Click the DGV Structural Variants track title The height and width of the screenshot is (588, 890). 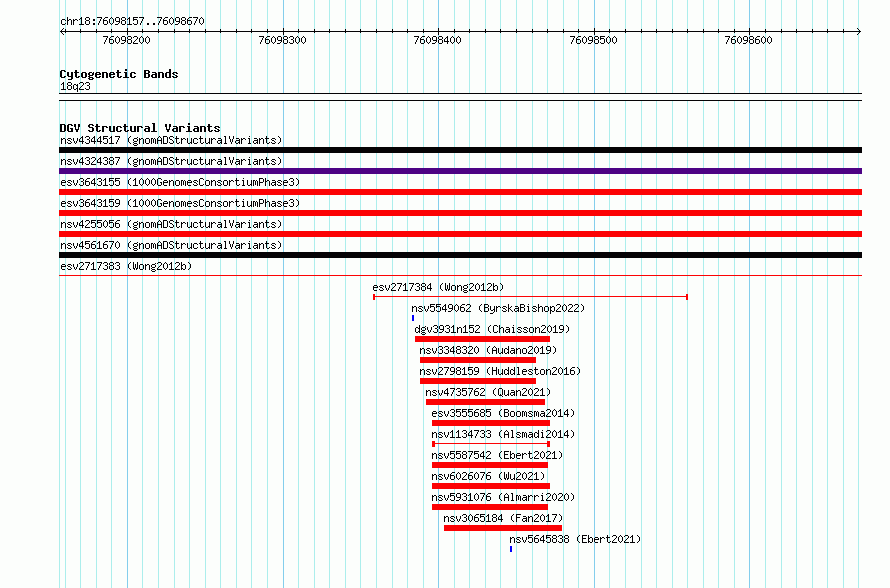pyautogui.click(x=140, y=128)
